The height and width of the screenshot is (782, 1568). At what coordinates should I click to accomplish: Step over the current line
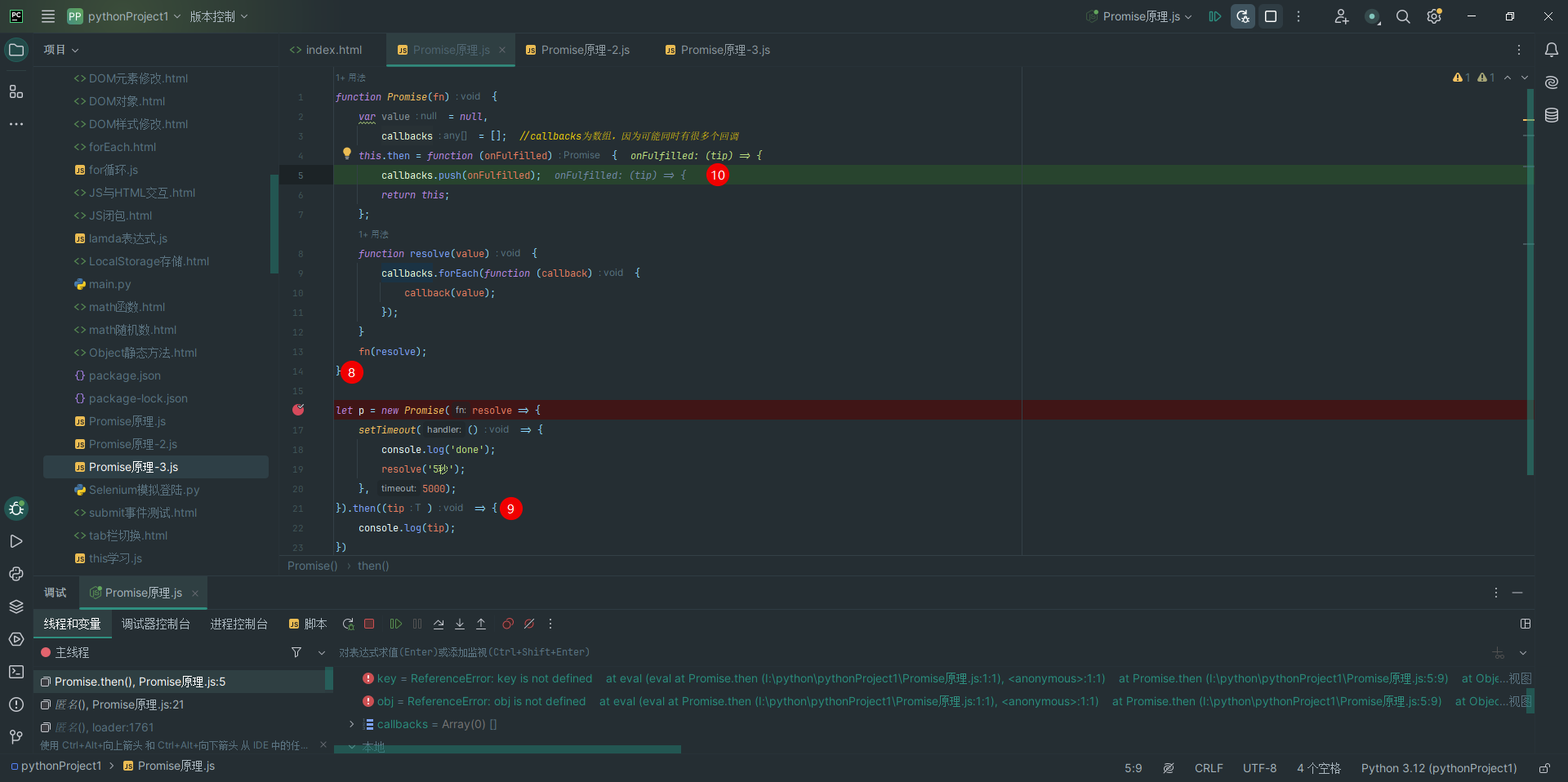439,624
